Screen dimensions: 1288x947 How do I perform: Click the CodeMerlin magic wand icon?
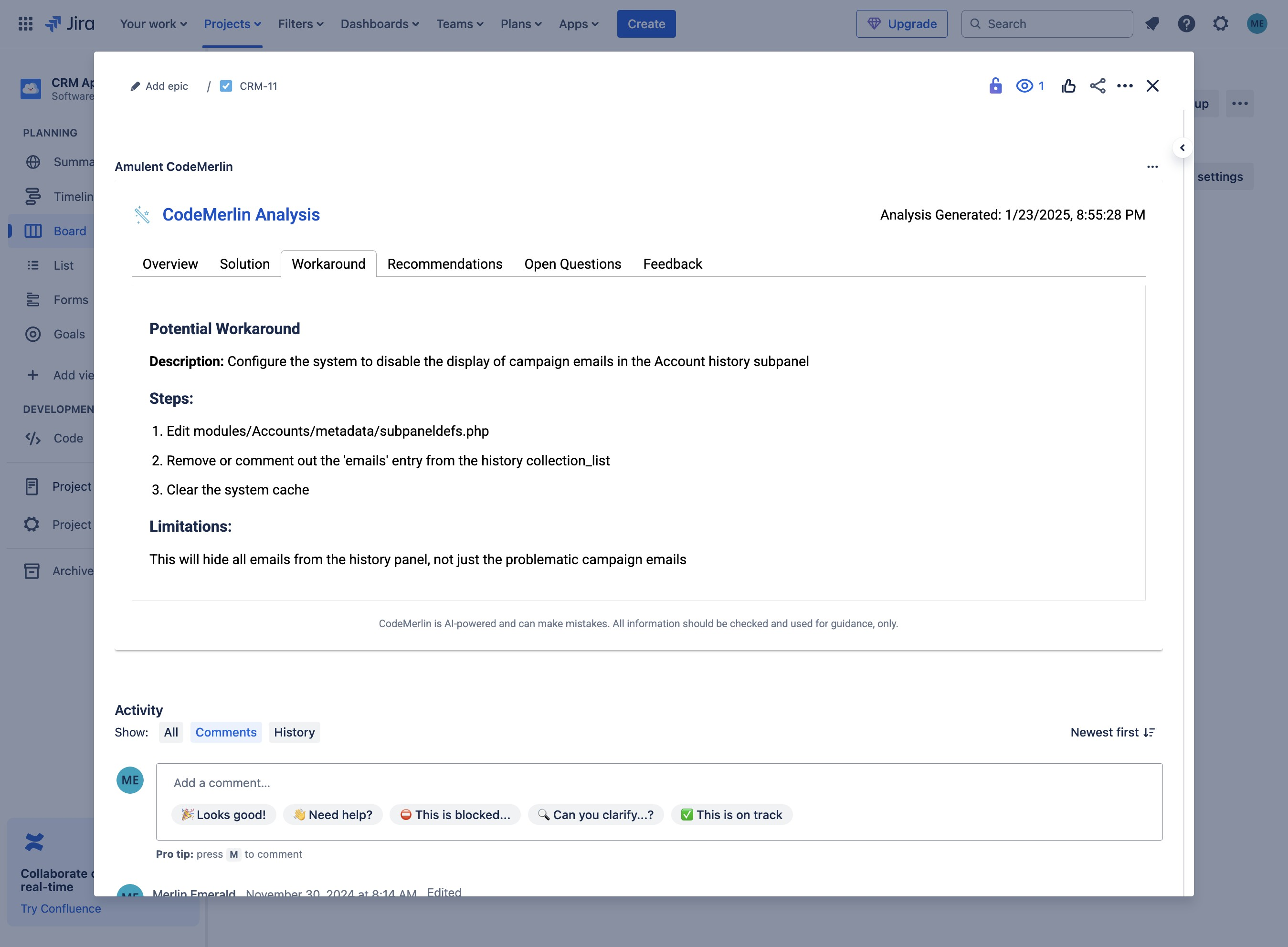click(142, 215)
